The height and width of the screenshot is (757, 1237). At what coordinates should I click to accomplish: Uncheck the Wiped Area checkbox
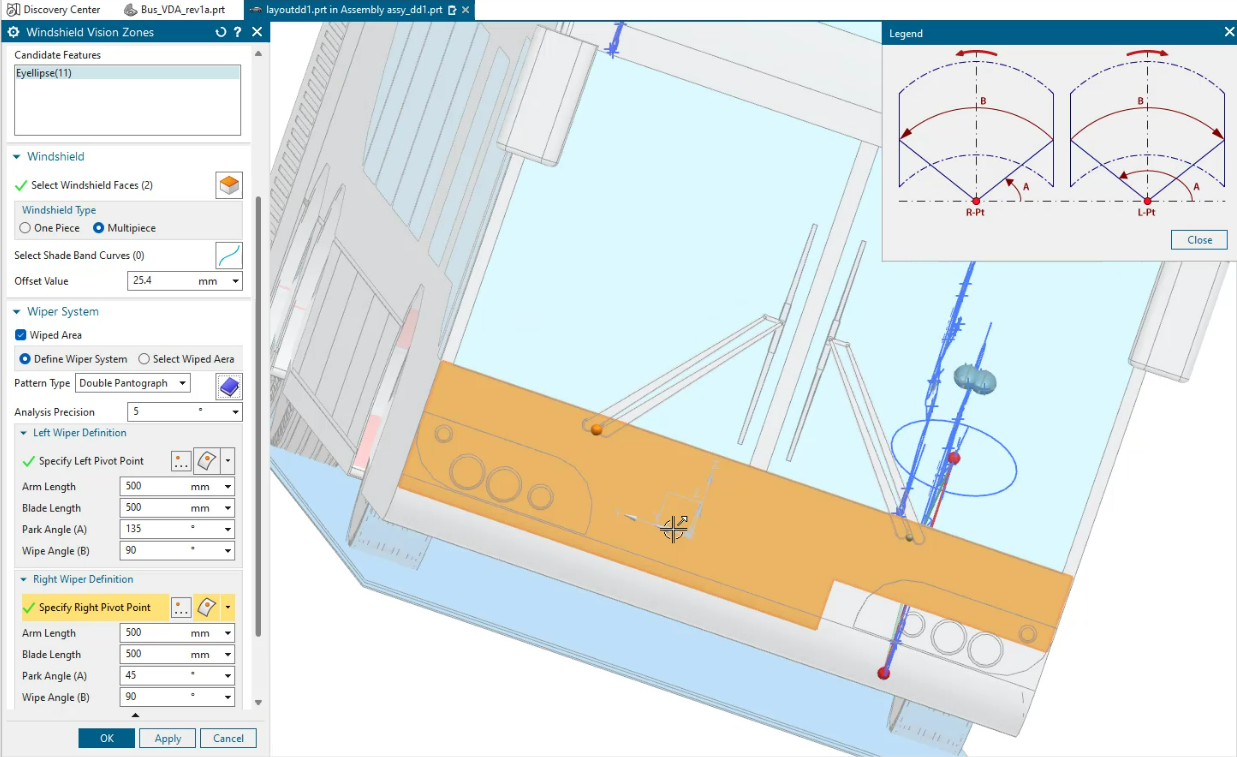22,335
